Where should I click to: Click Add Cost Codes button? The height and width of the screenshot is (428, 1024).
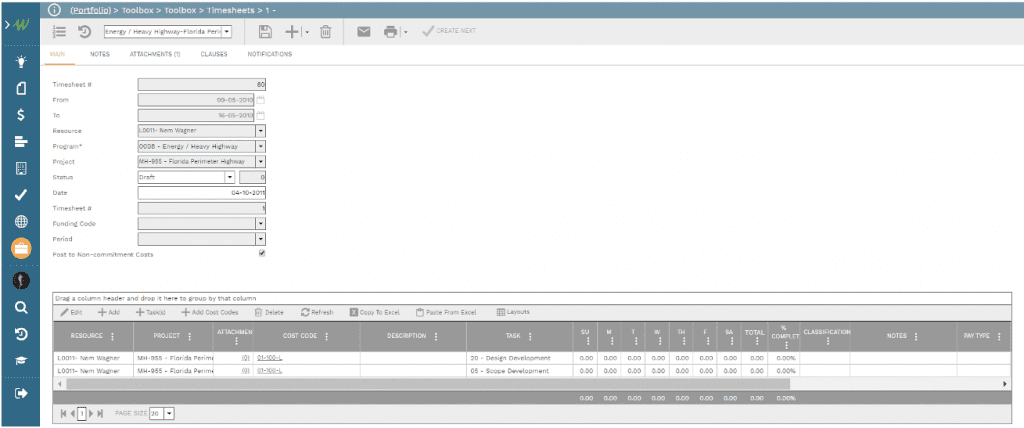209,312
